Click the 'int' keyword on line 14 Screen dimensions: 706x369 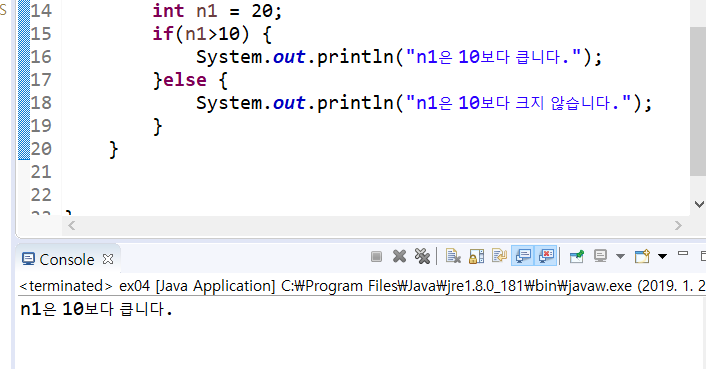tap(168, 10)
